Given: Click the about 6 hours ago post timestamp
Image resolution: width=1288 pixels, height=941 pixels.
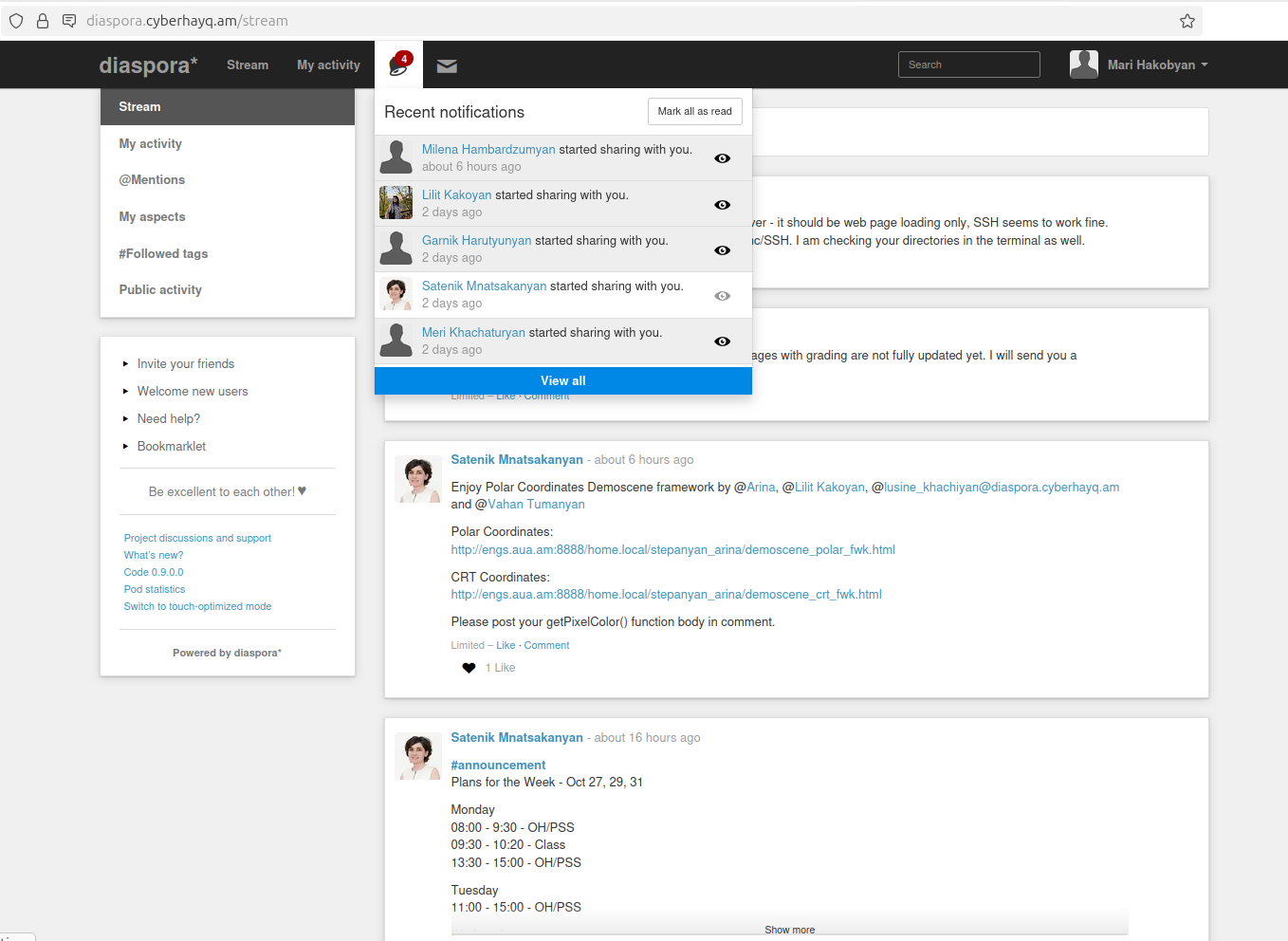Looking at the screenshot, I should coord(644,460).
